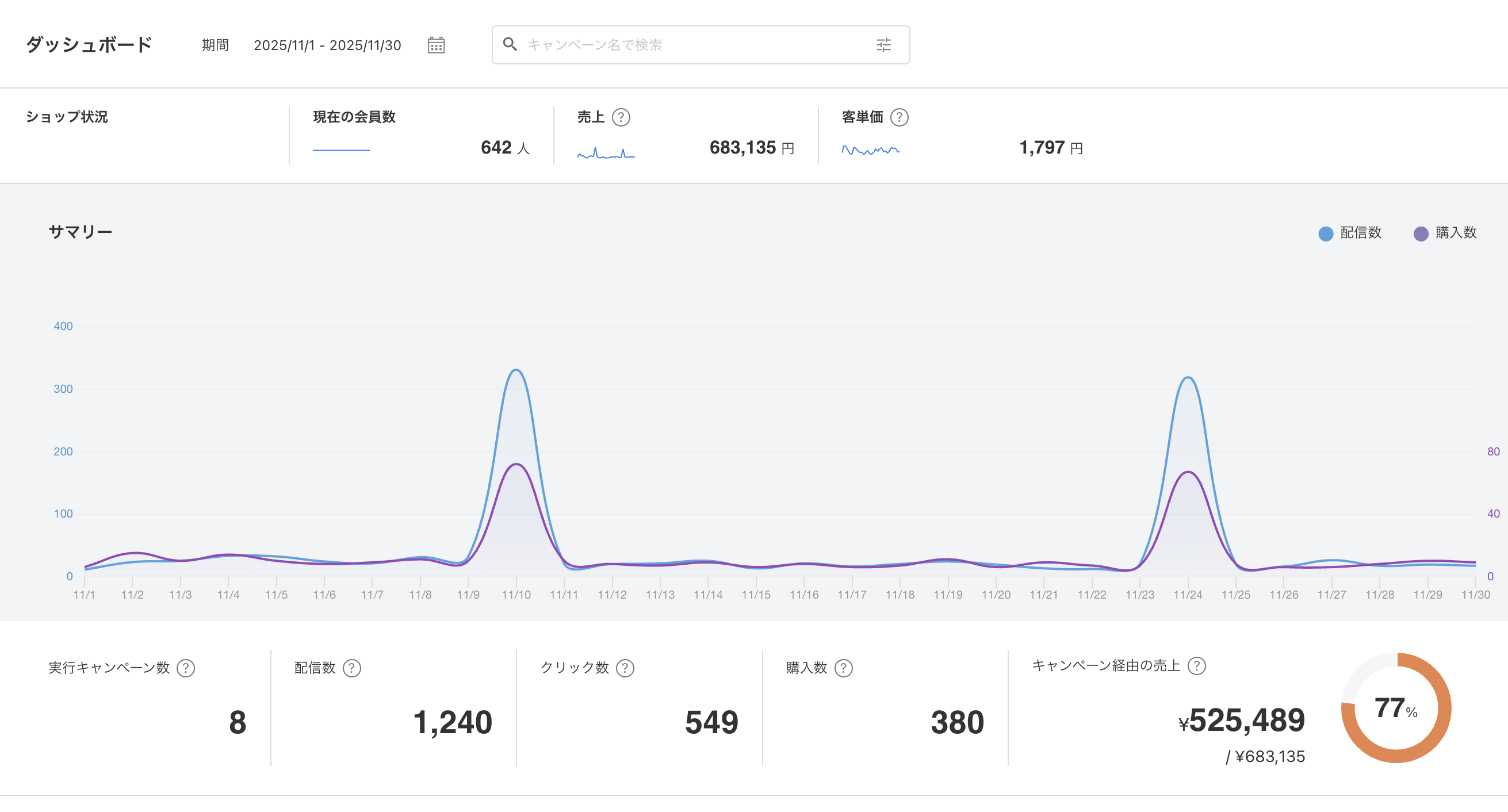Click the 客単価 sparkline chart

[x=870, y=151]
